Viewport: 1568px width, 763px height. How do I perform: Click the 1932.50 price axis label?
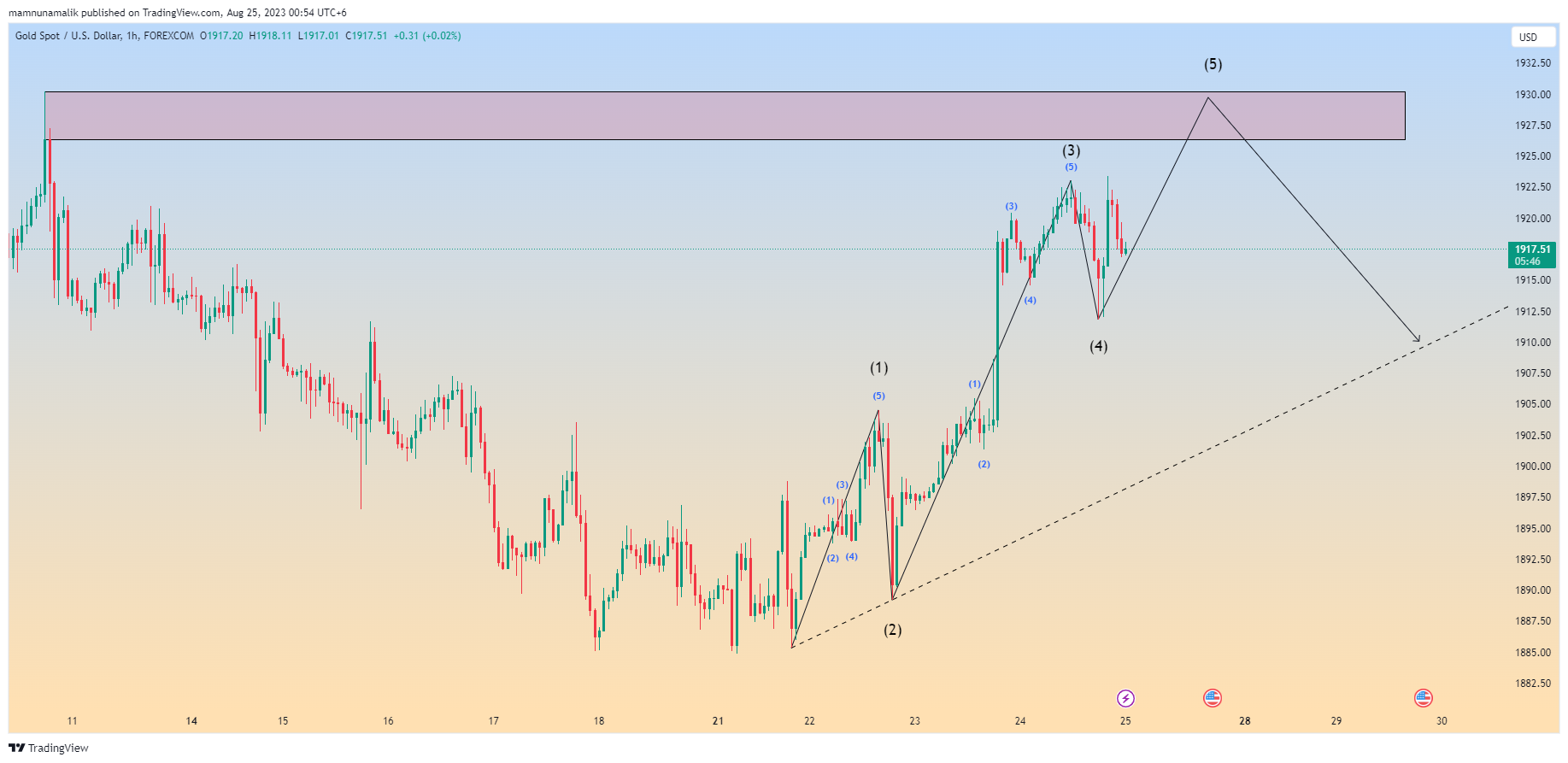[x=1533, y=63]
